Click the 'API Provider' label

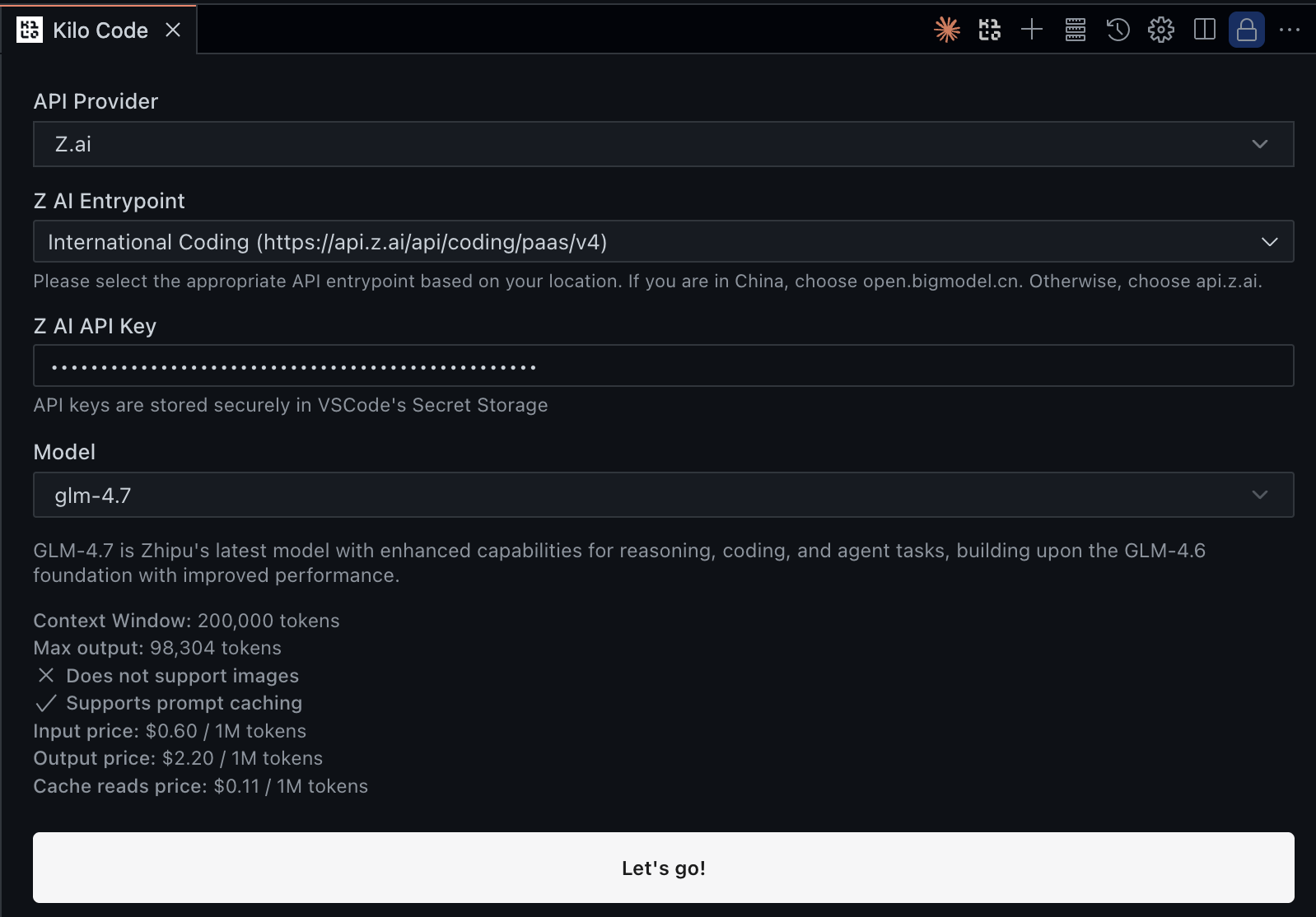point(96,101)
